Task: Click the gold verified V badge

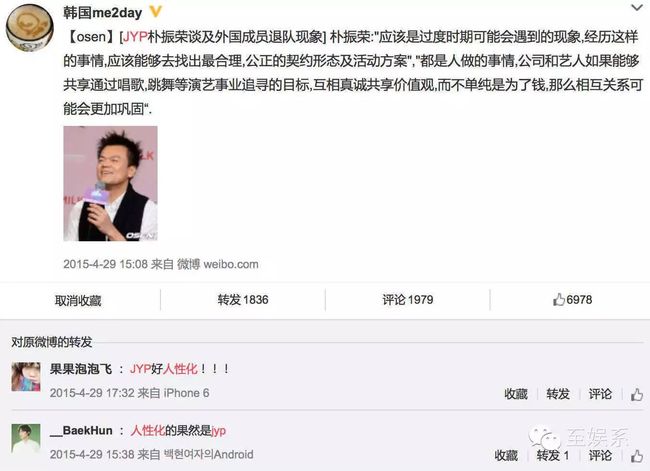Action: [156, 12]
